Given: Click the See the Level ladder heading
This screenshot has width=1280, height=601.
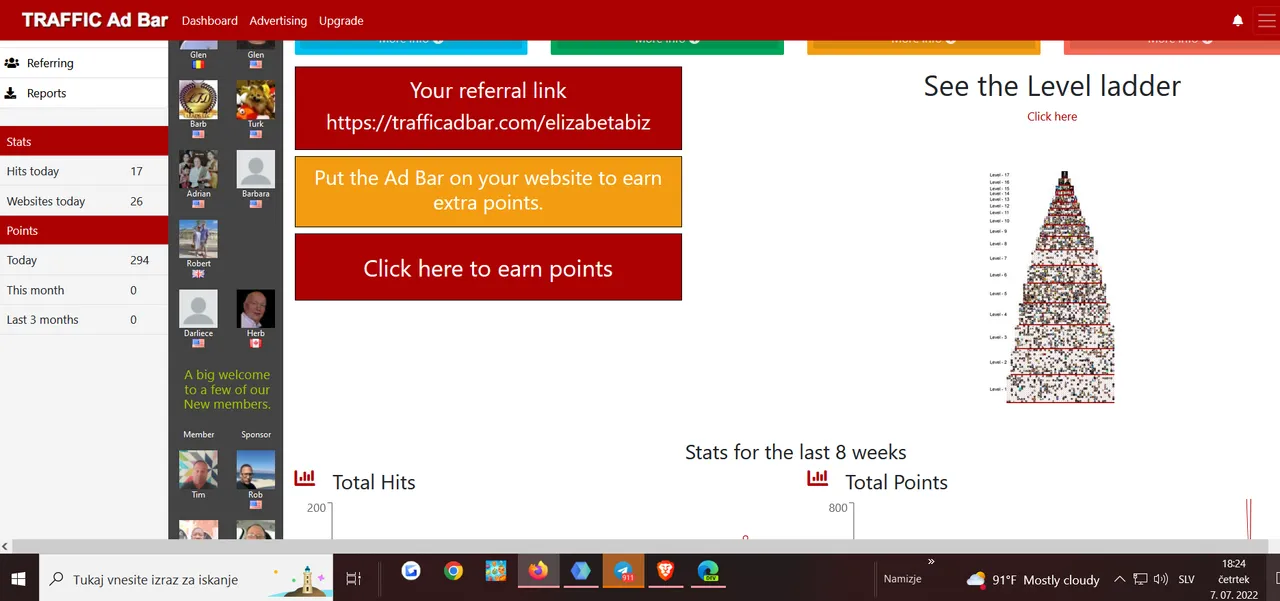Looking at the screenshot, I should (1052, 86).
